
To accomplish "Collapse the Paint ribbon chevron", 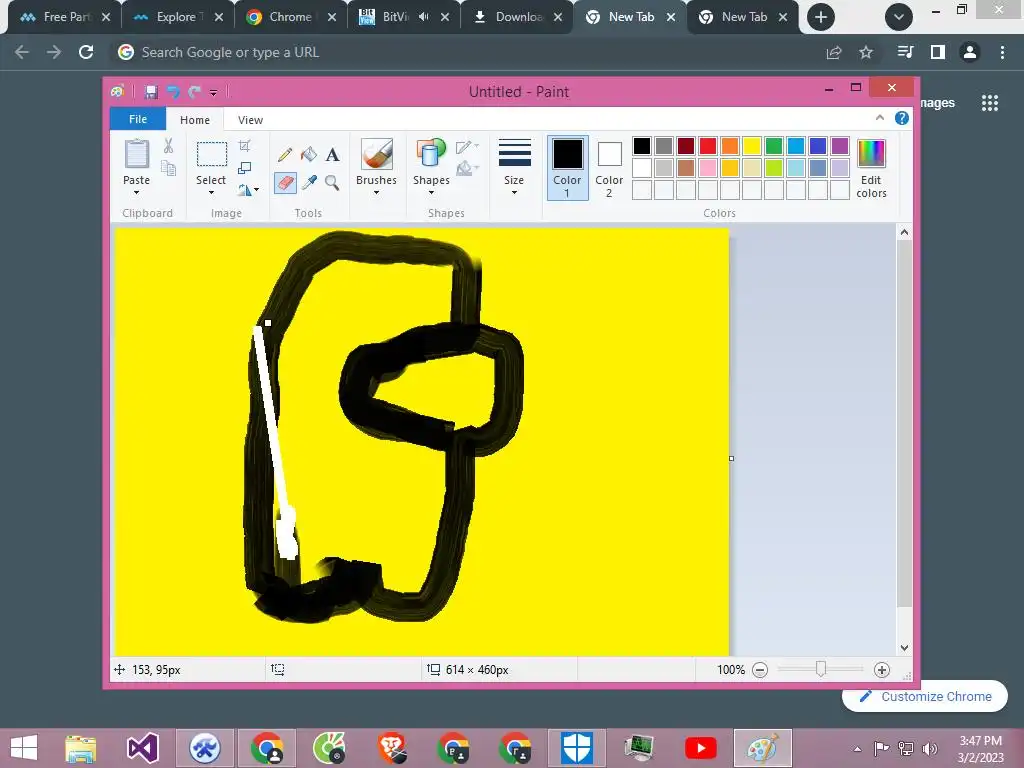I will pyautogui.click(x=880, y=118).
